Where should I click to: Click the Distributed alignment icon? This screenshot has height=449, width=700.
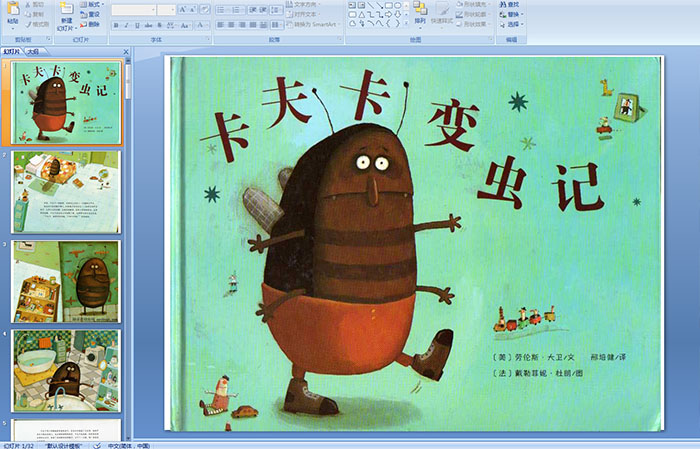263,25
